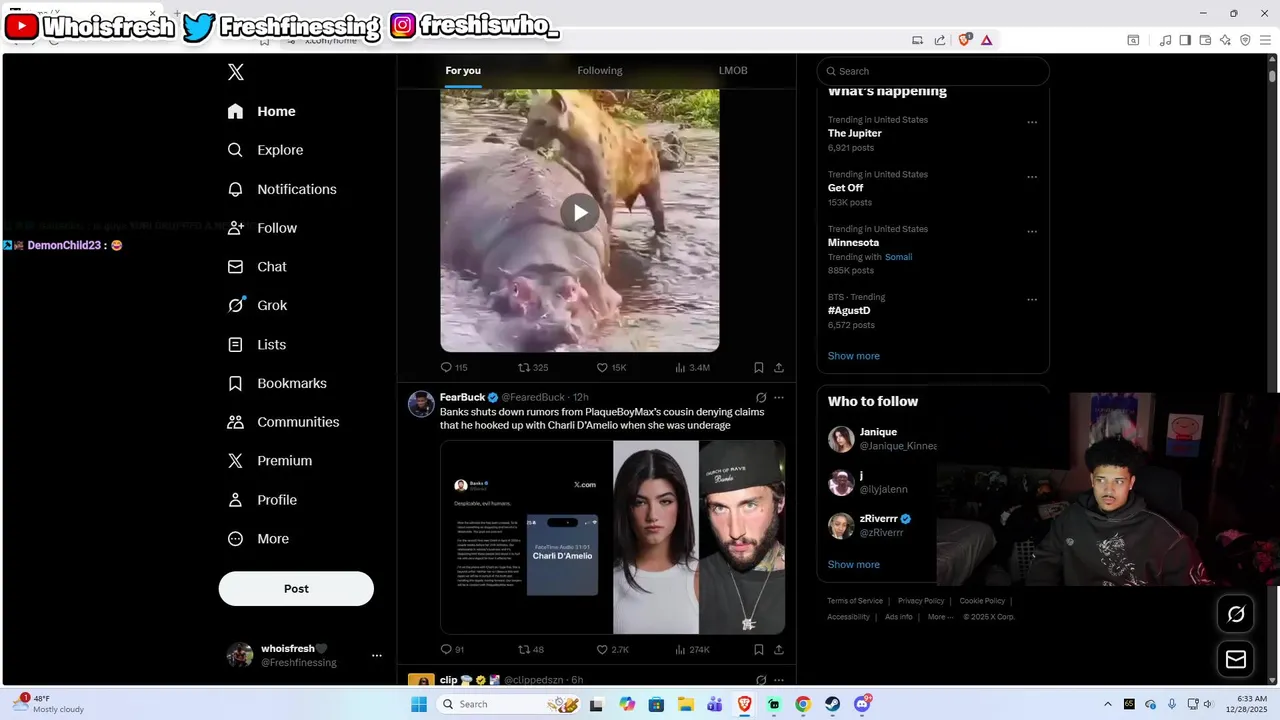Open Communities in the sidebar
The width and height of the screenshot is (1280, 720).
pyautogui.click(x=284, y=422)
